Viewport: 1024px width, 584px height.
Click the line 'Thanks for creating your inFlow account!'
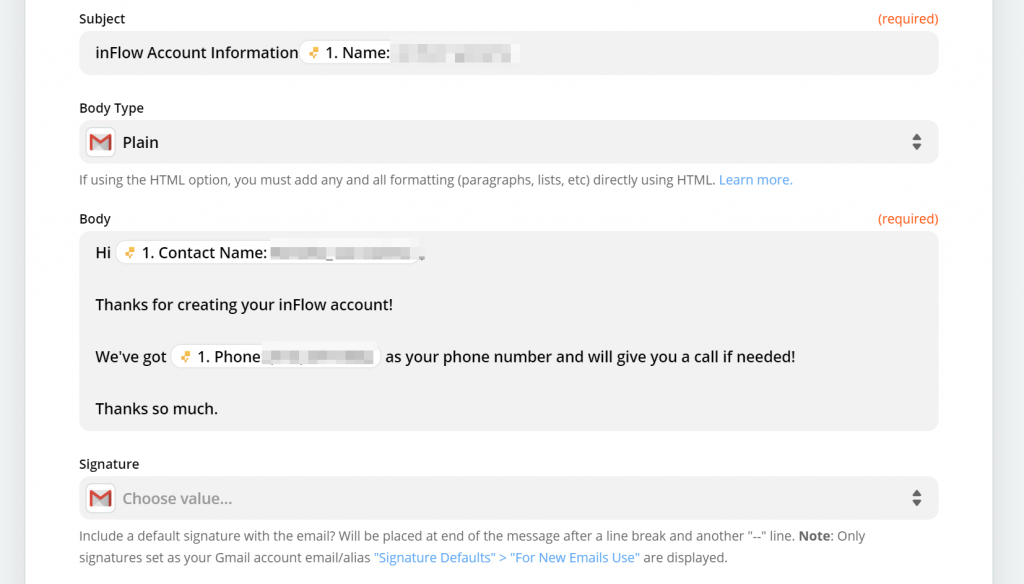tap(244, 305)
